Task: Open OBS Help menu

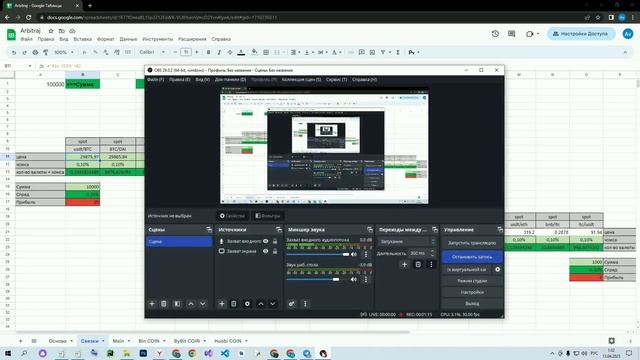Action: 364,80
